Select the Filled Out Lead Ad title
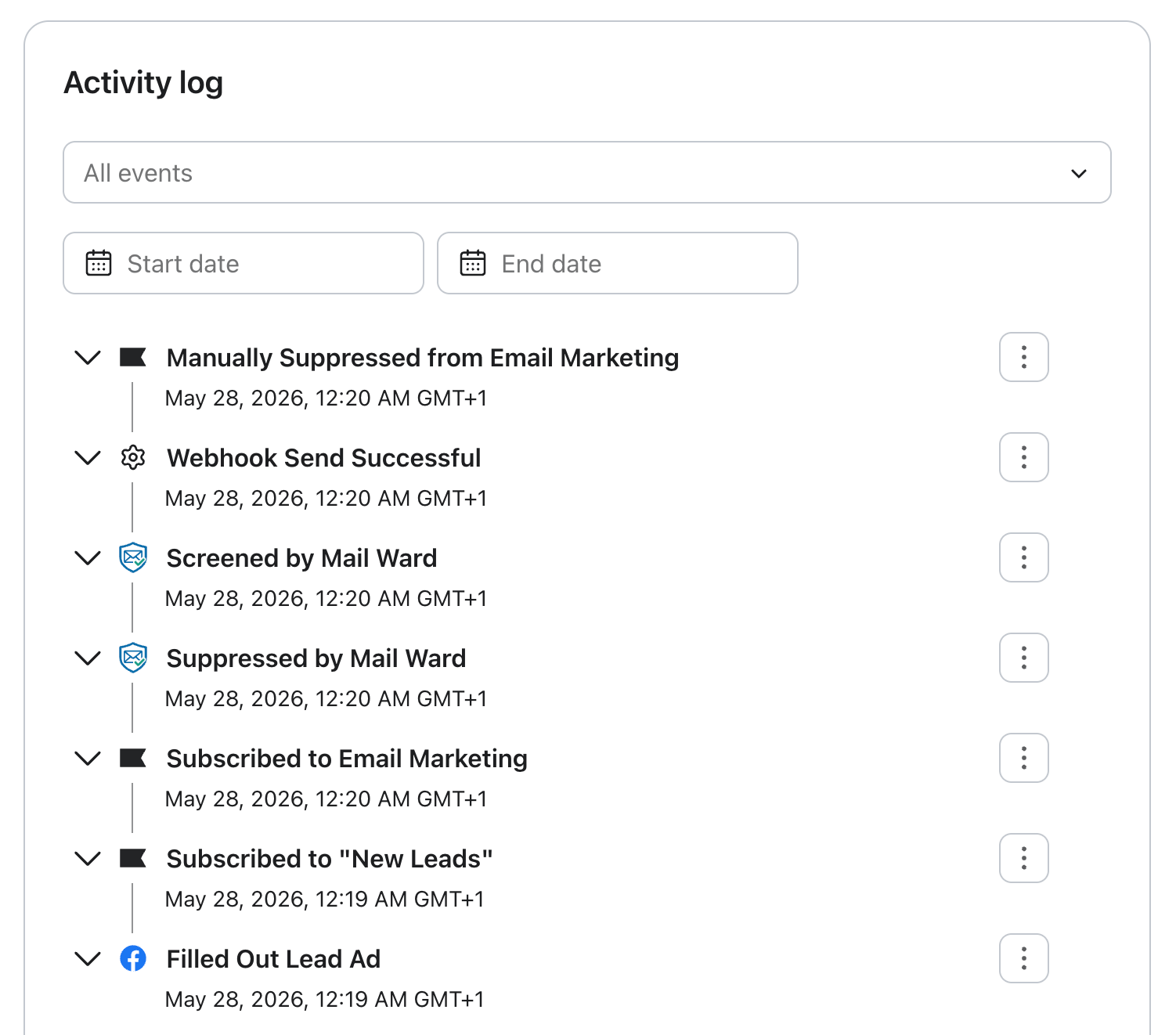Image resolution: width=1176 pixels, height=1035 pixels. coord(274,959)
